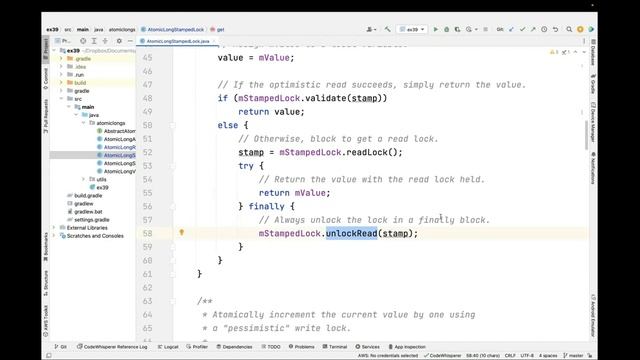This screenshot has width=640, height=360.
Task: Toggle the Bookmarks side tool window
Action: [x=46, y=247]
